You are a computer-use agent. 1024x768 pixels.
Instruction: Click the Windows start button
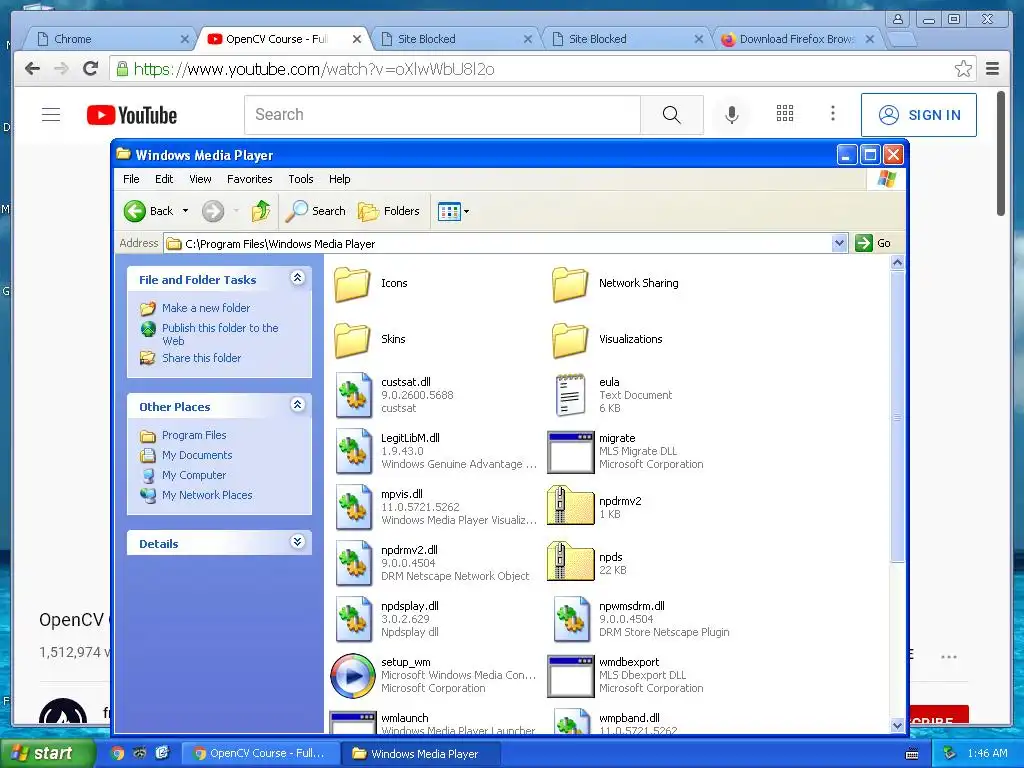coord(46,754)
